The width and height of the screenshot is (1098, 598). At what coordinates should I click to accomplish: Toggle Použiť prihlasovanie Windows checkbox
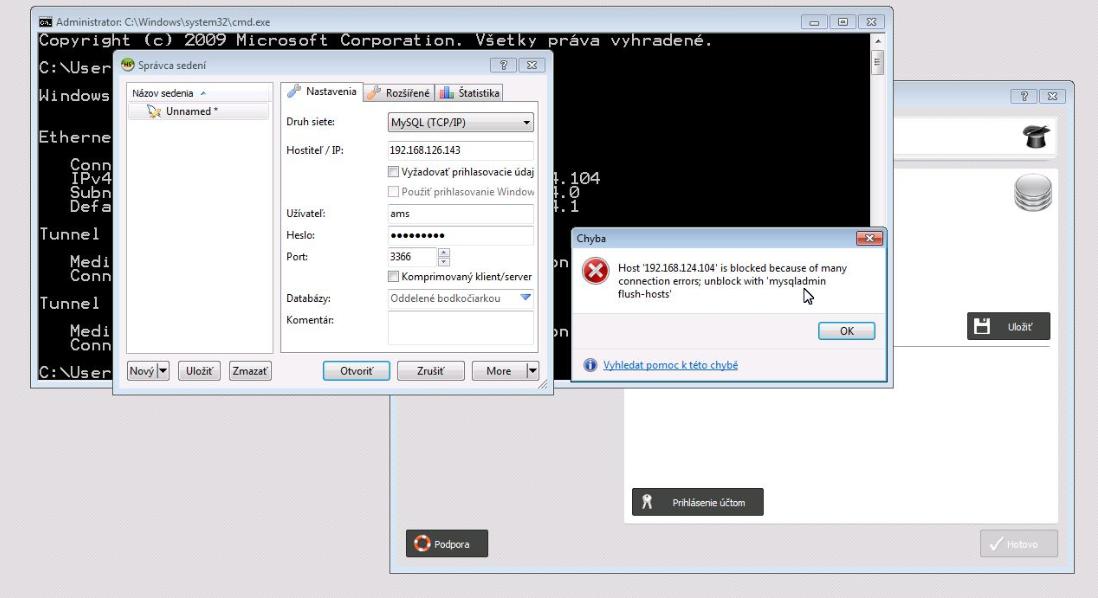click(x=395, y=189)
